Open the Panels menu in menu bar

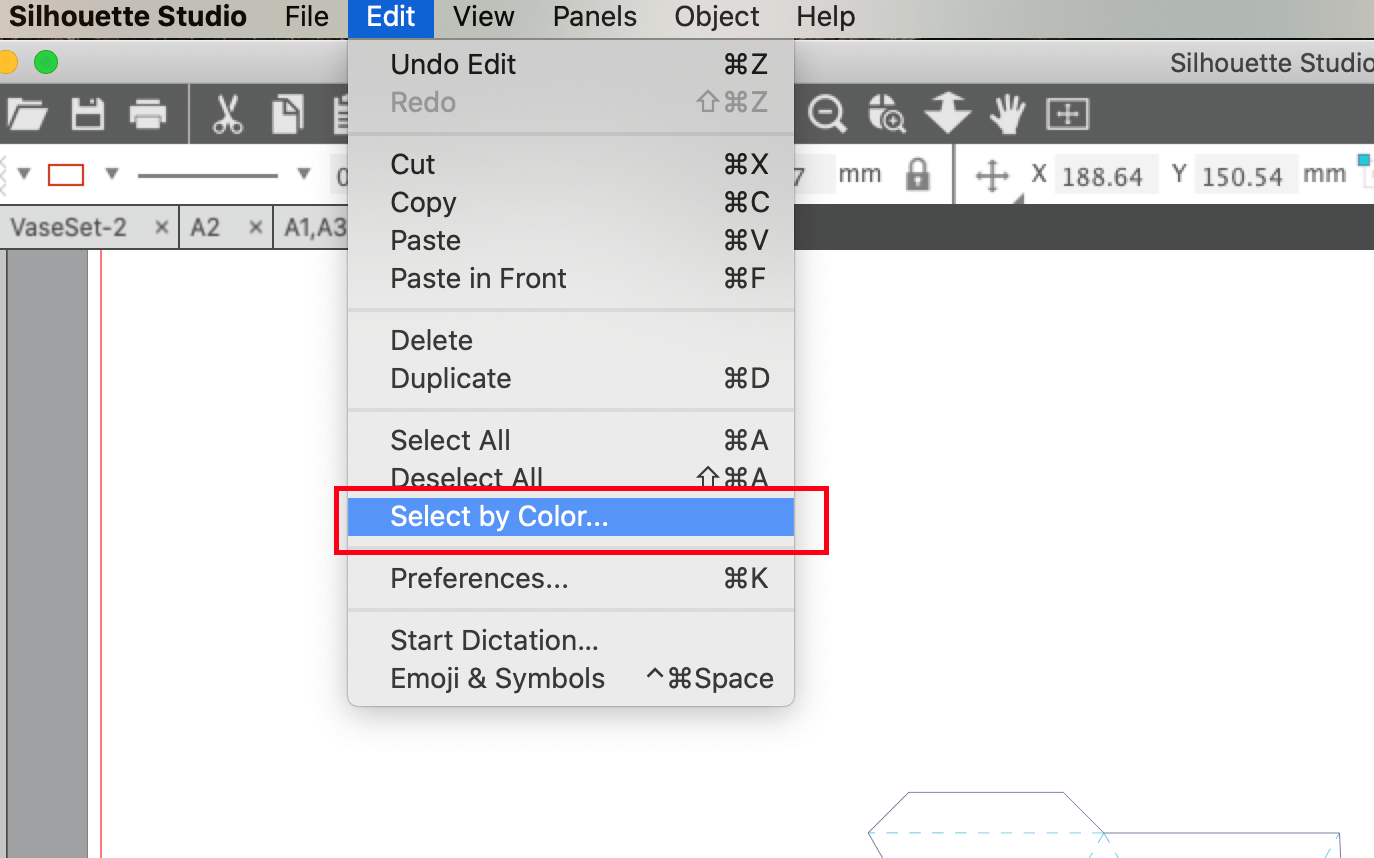594,17
